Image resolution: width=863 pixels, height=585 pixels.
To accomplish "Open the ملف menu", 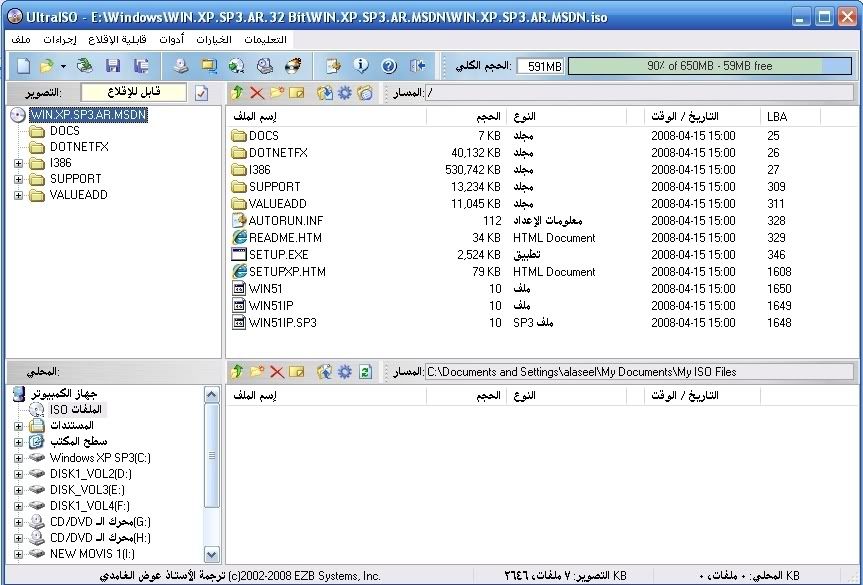I will tap(21, 40).
